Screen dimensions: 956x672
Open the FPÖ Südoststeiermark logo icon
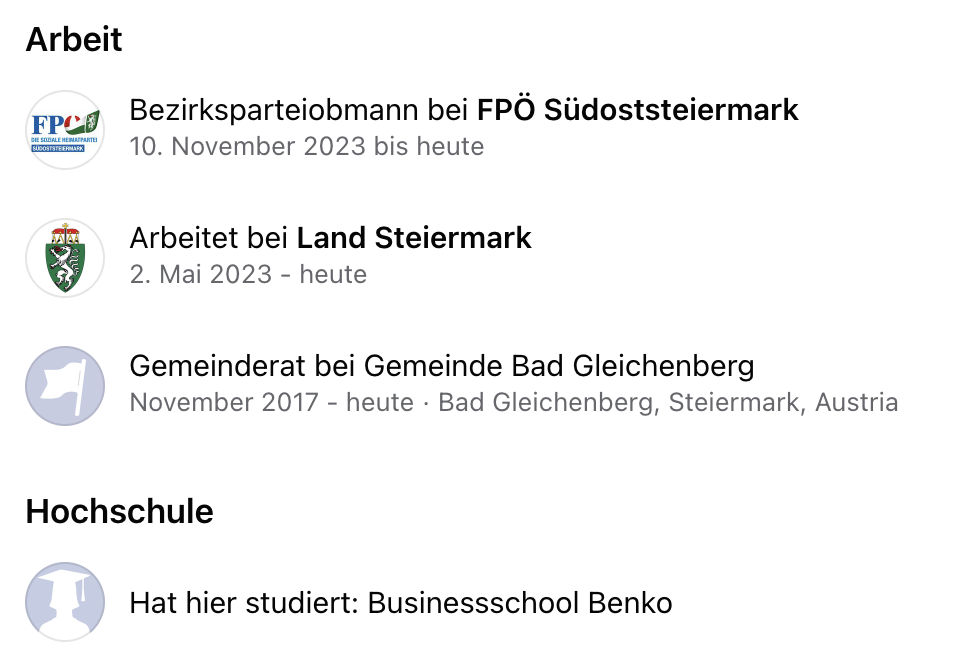[65, 130]
